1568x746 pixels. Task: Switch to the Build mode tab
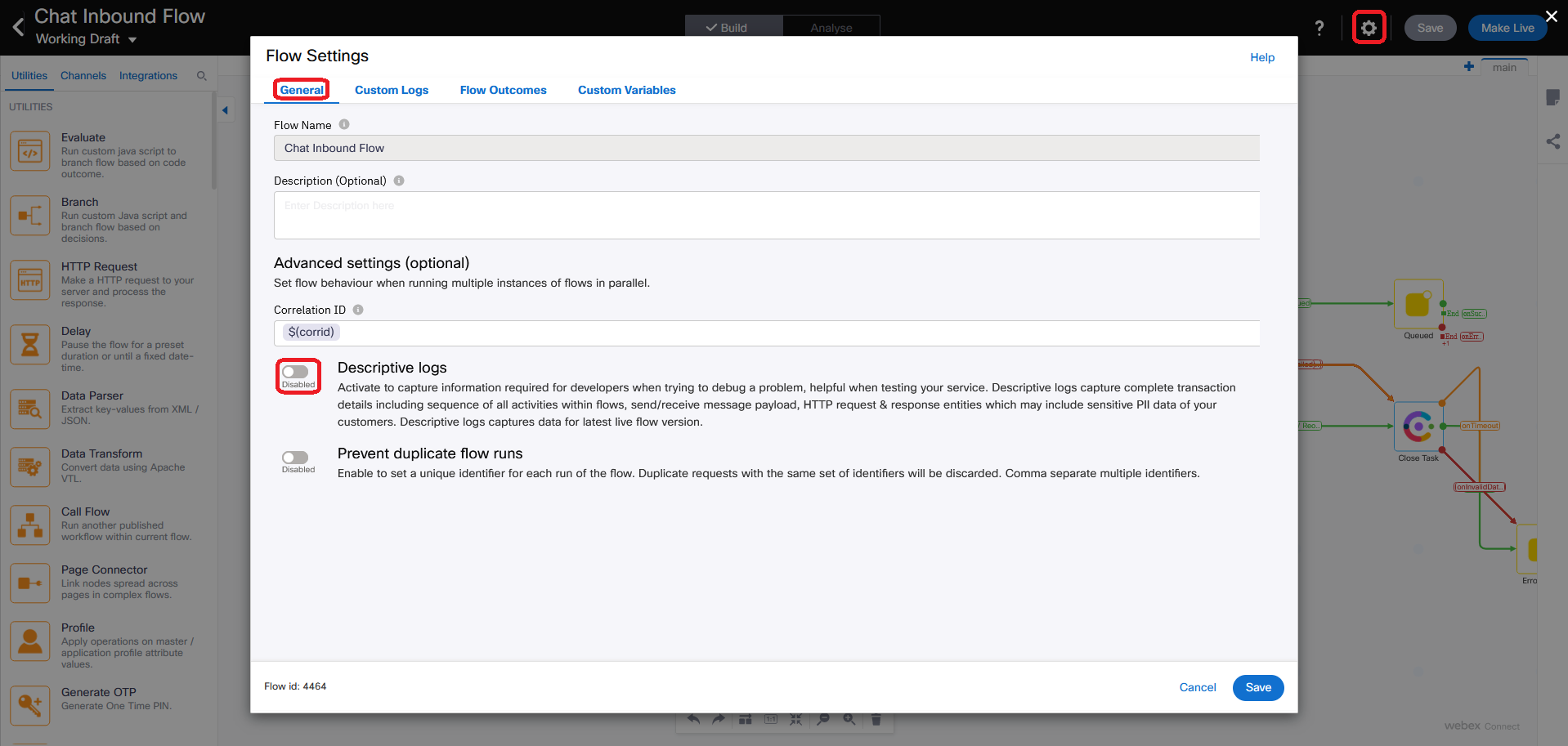click(x=734, y=27)
